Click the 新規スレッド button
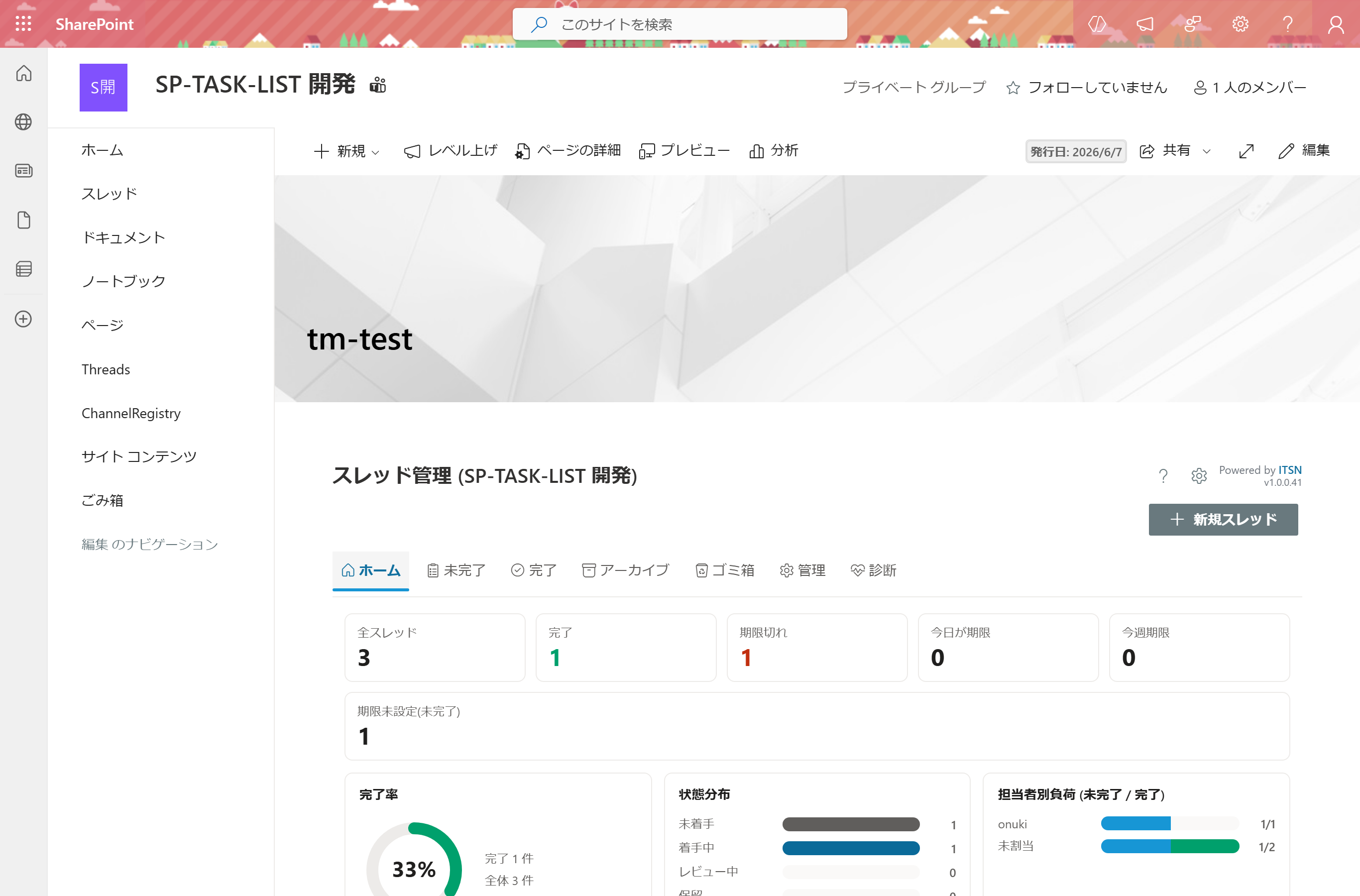This screenshot has width=1360, height=896. pyautogui.click(x=1224, y=519)
